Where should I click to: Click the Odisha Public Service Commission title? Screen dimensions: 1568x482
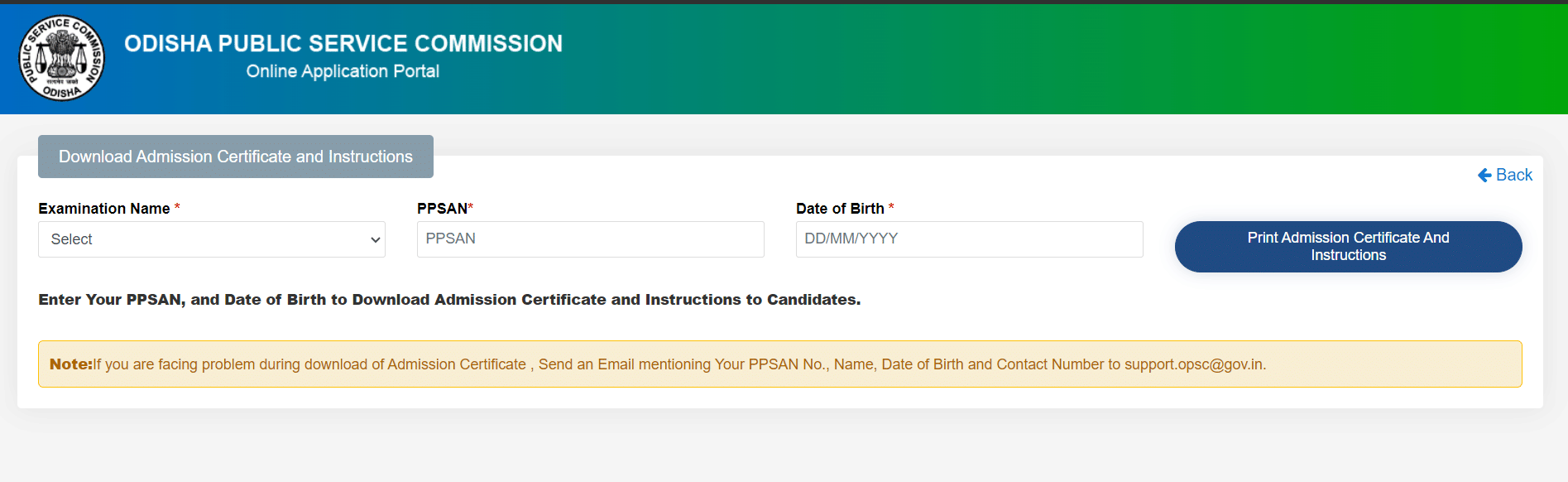click(x=343, y=44)
